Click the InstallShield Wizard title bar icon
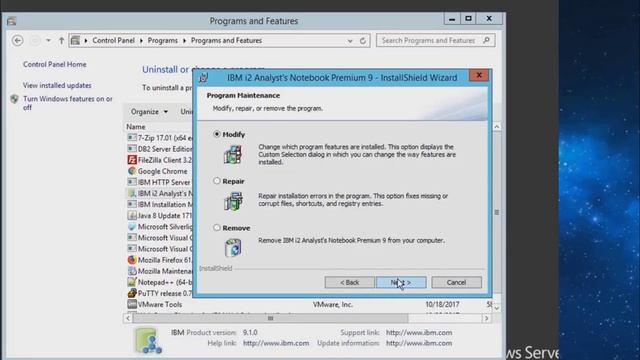 pos(204,77)
